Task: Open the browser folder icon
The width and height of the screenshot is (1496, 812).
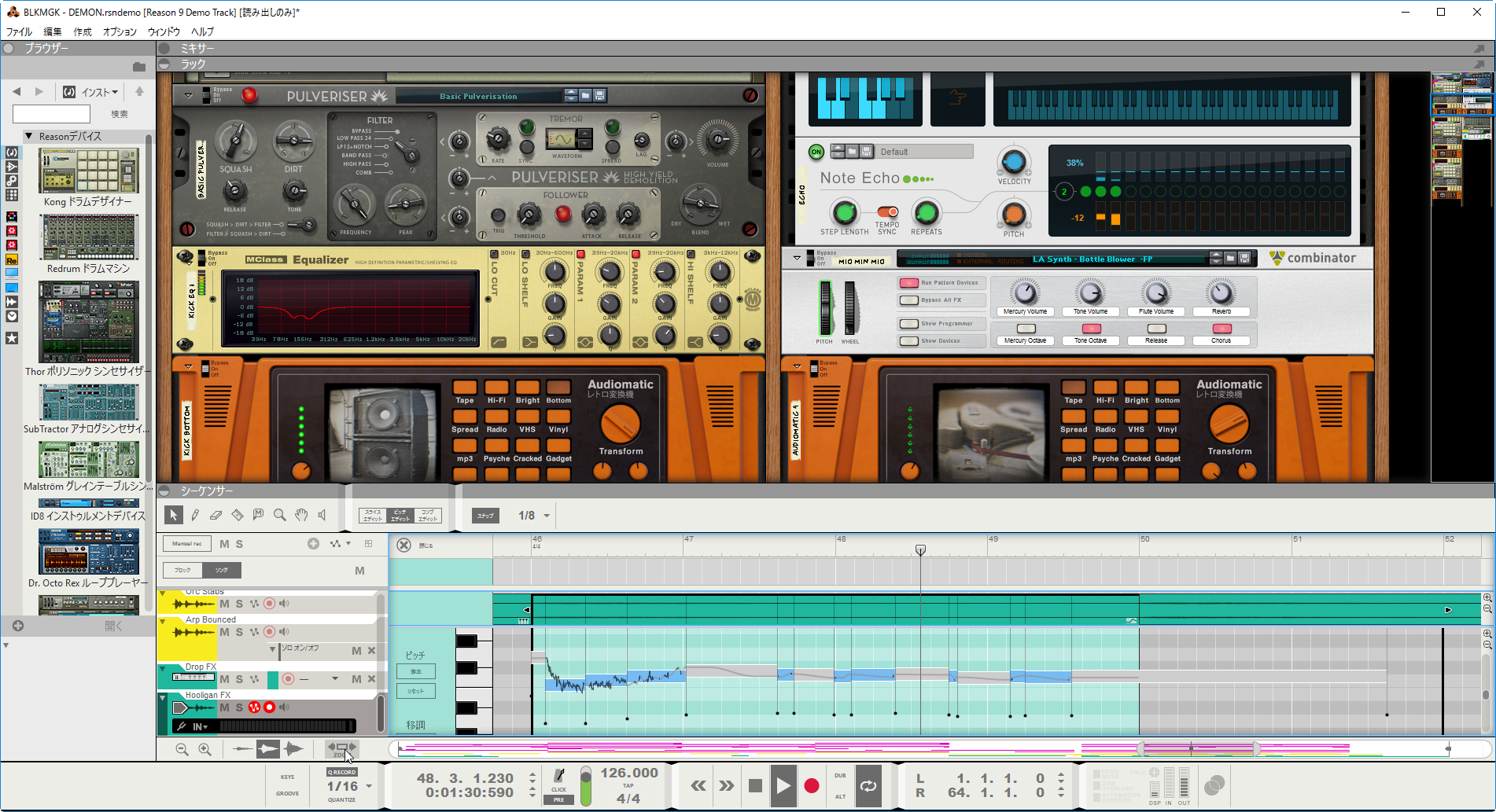Action: pos(139,68)
